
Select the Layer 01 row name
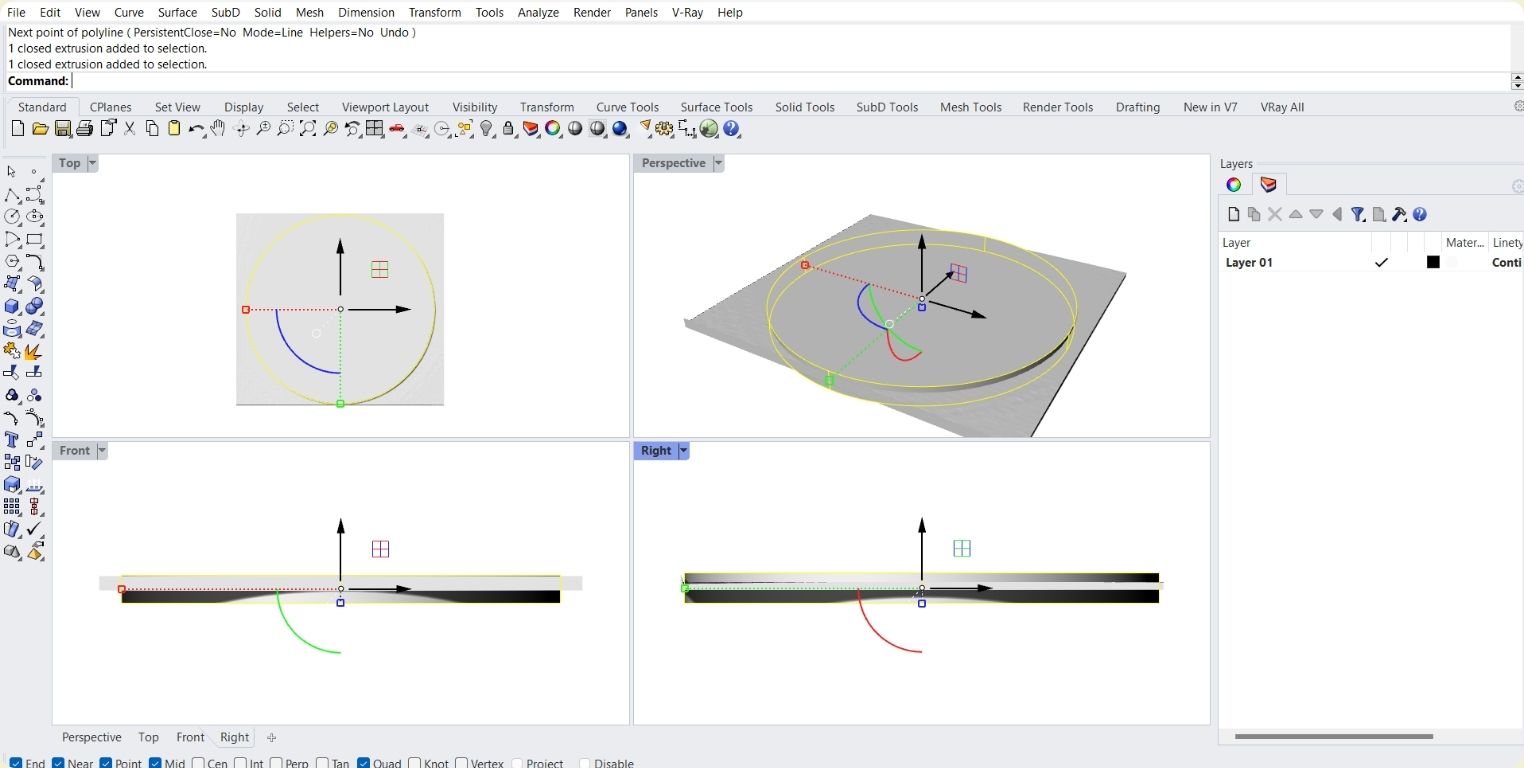(1249, 263)
